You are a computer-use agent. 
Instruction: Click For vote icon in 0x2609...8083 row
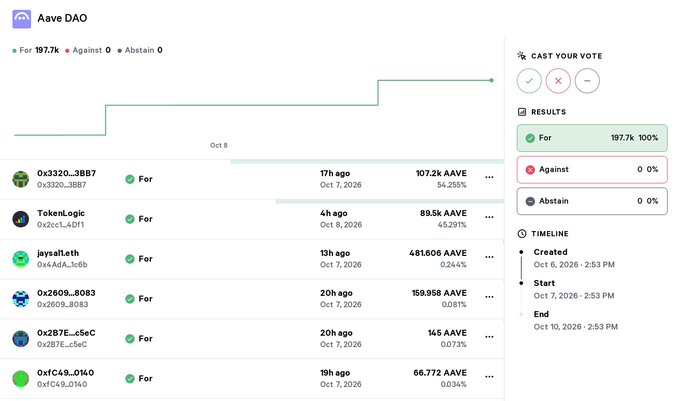tap(130, 299)
